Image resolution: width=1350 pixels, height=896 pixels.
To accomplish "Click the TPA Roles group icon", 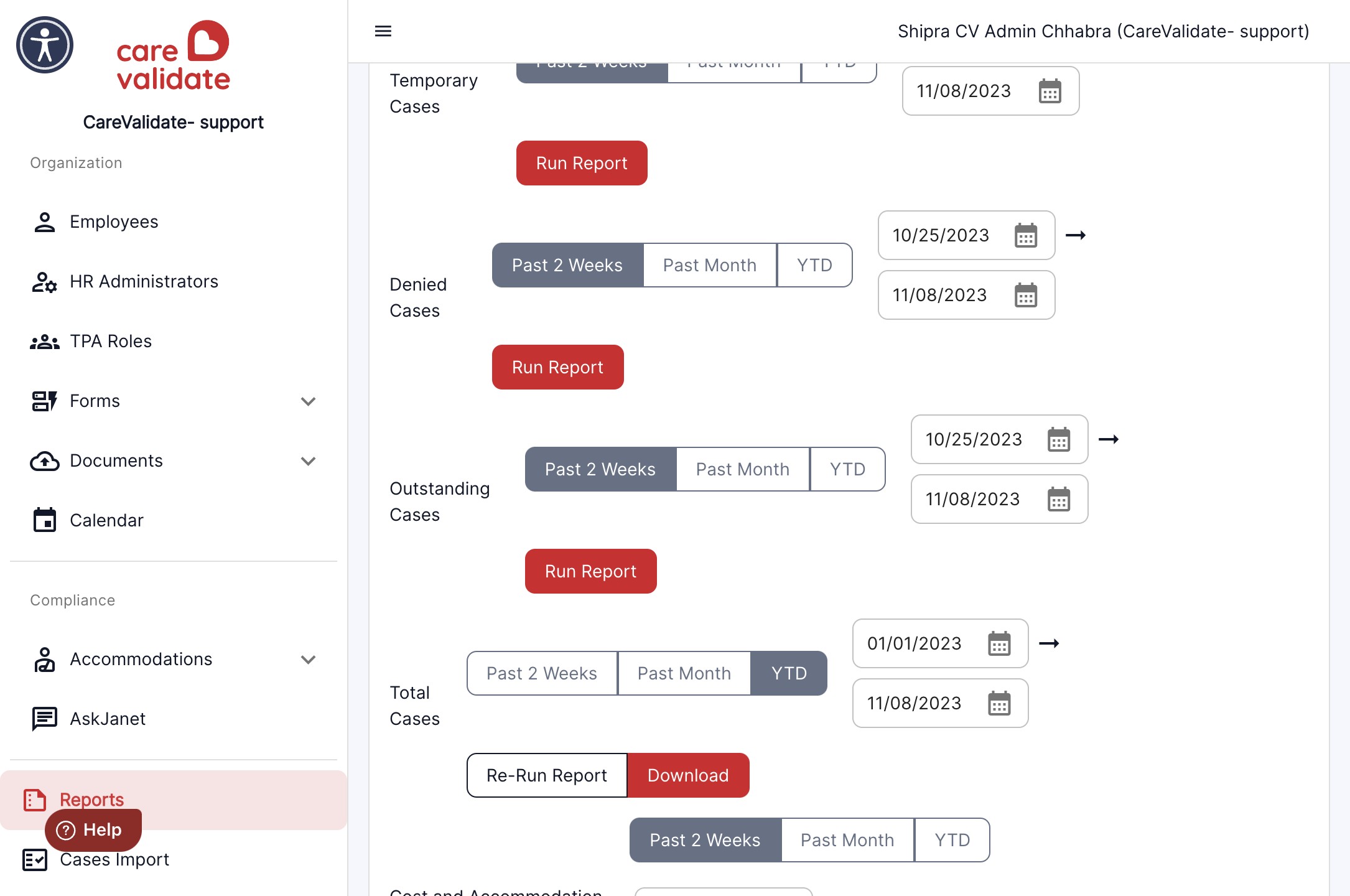I will [45, 342].
